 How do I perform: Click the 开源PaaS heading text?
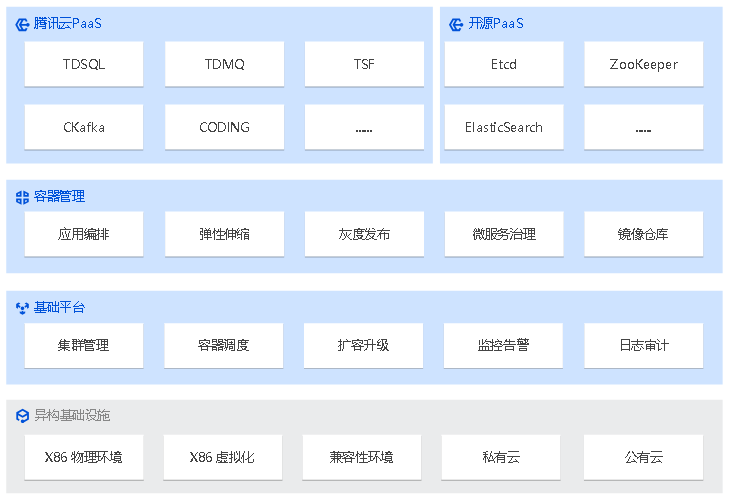(x=496, y=24)
